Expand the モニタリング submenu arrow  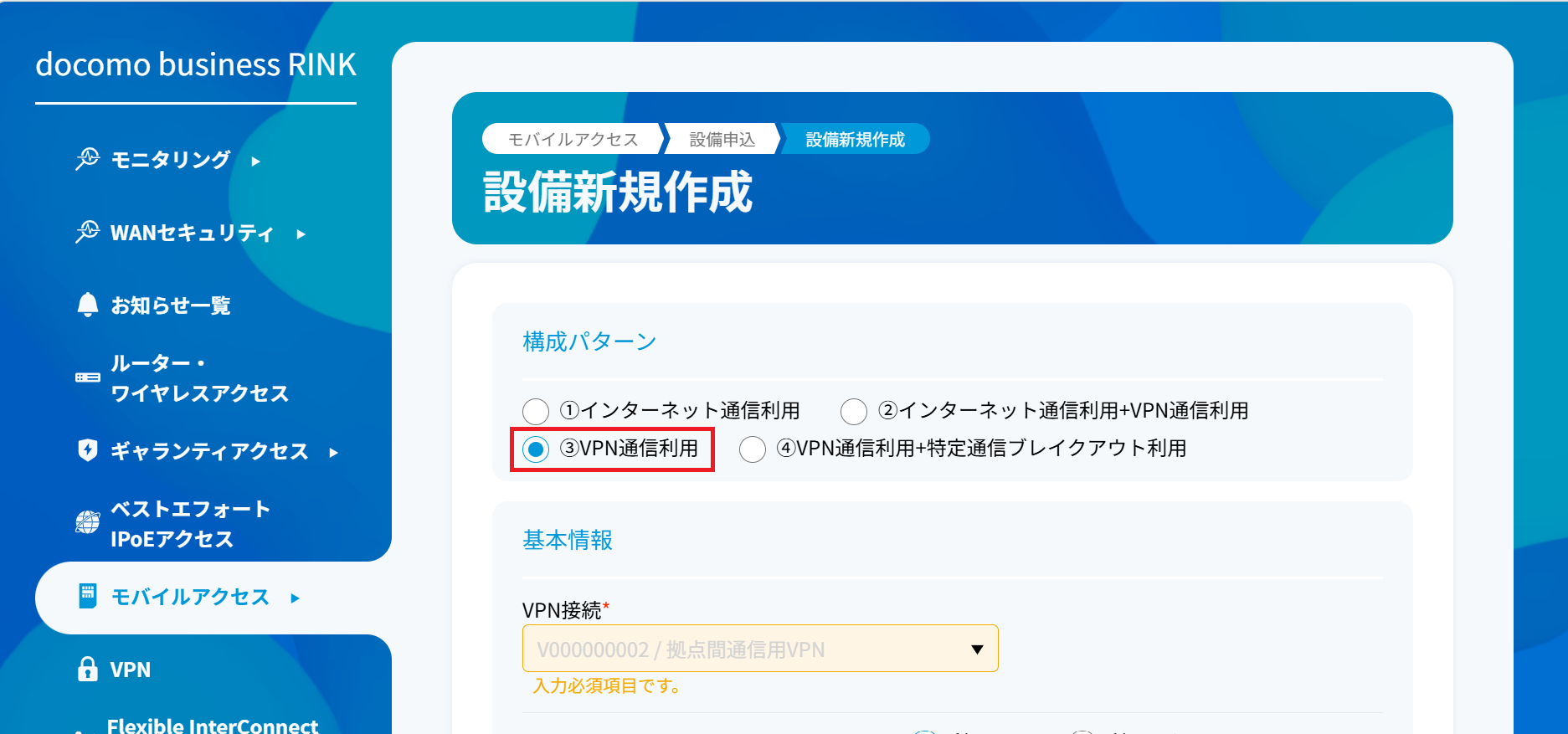click(256, 161)
